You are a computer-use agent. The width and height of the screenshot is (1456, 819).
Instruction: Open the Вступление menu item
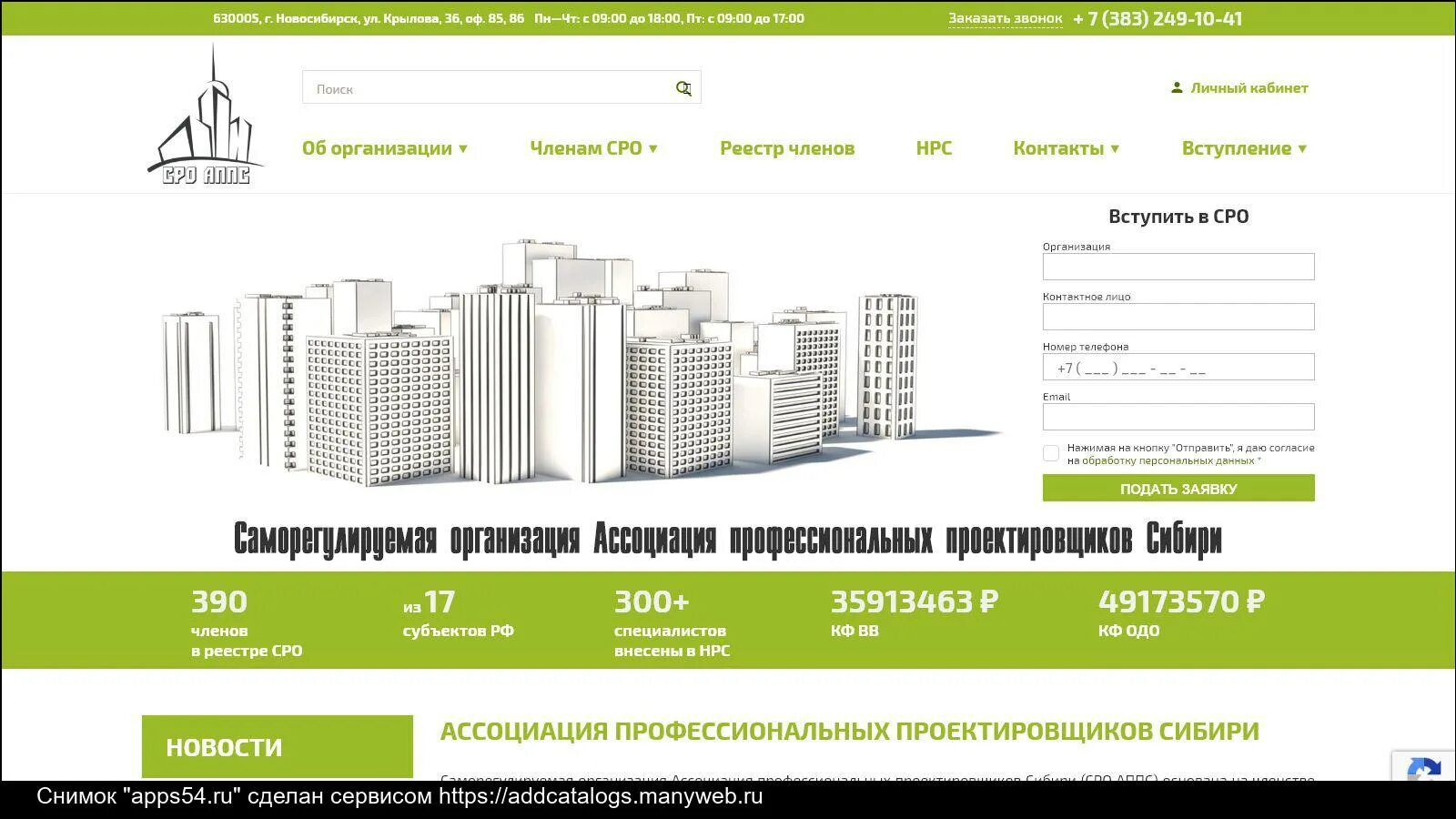click(x=1237, y=148)
